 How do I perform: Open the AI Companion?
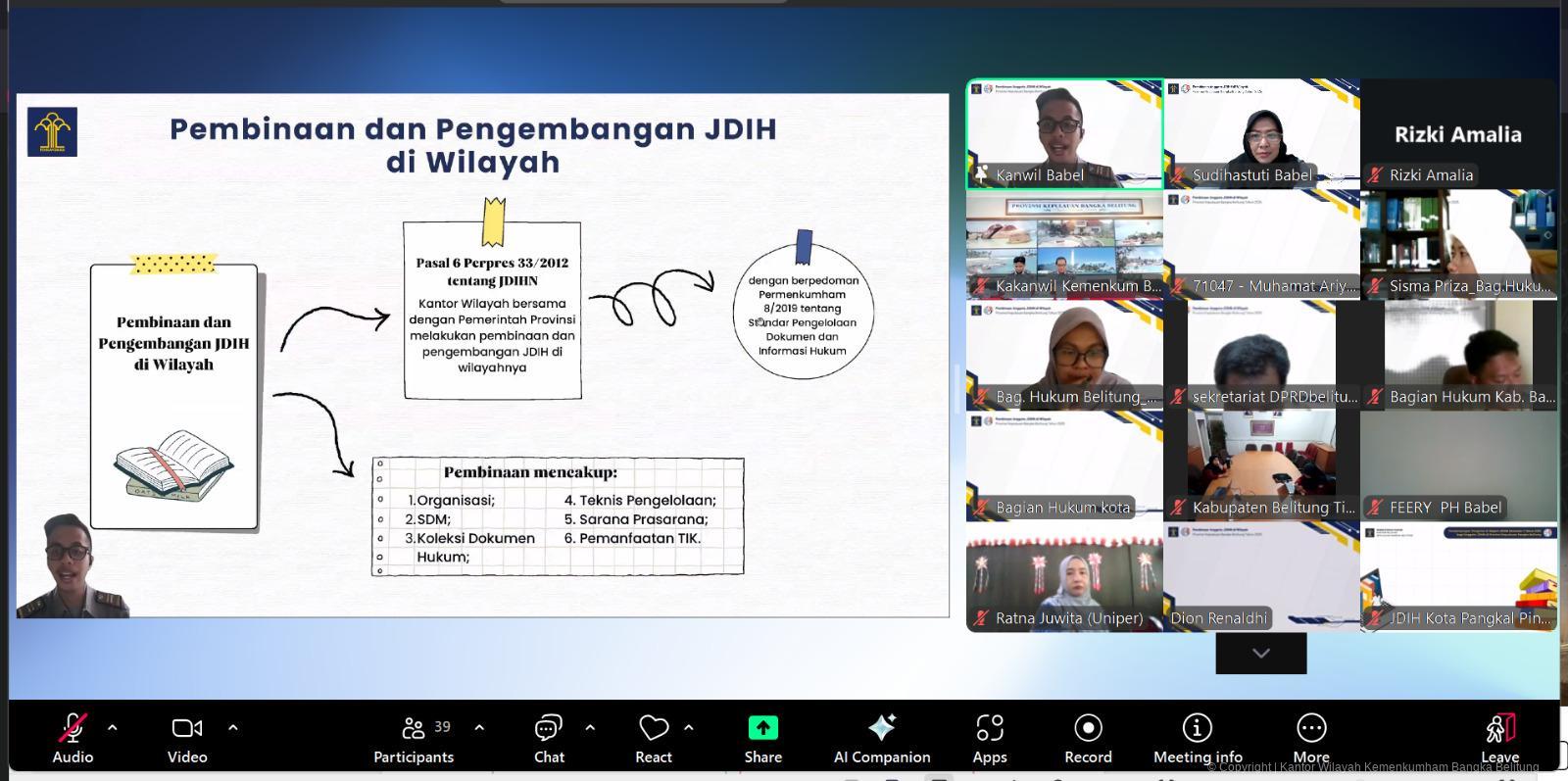pyautogui.click(x=881, y=737)
